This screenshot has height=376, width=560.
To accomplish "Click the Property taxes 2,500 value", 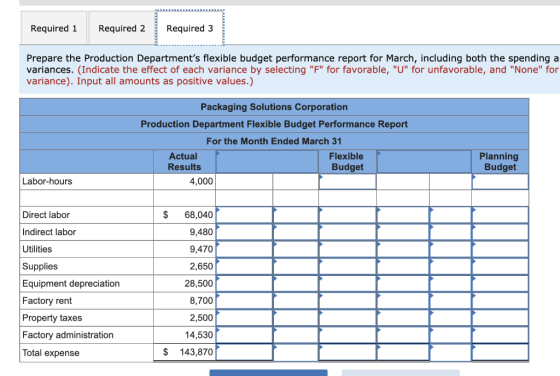I will 201,318.
